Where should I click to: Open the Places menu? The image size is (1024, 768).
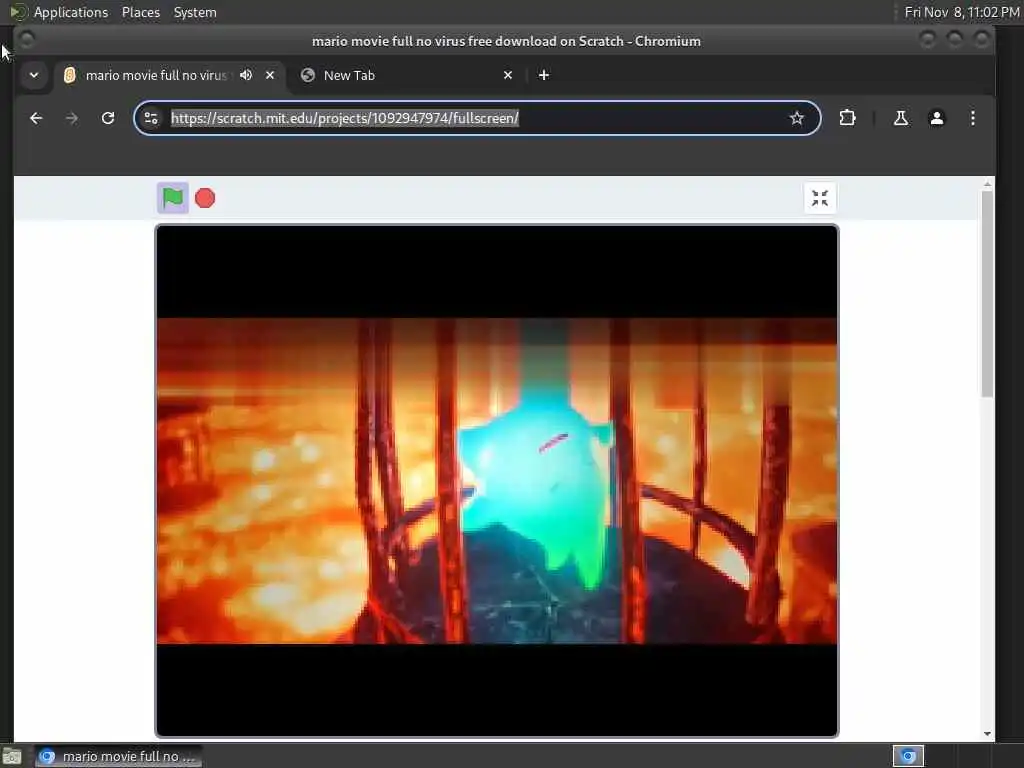(x=140, y=12)
